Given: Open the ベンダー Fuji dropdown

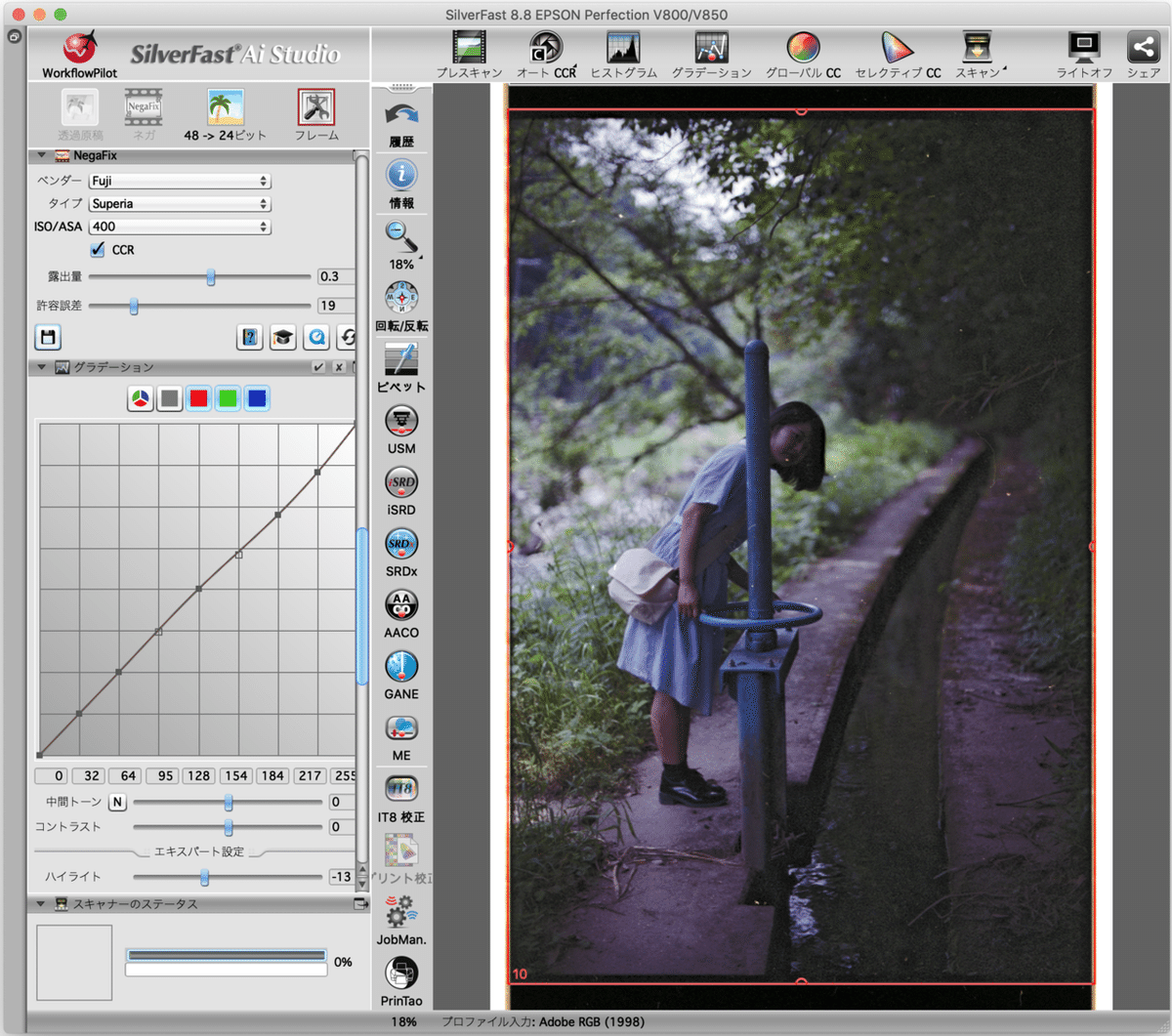Looking at the screenshot, I should click(180, 182).
